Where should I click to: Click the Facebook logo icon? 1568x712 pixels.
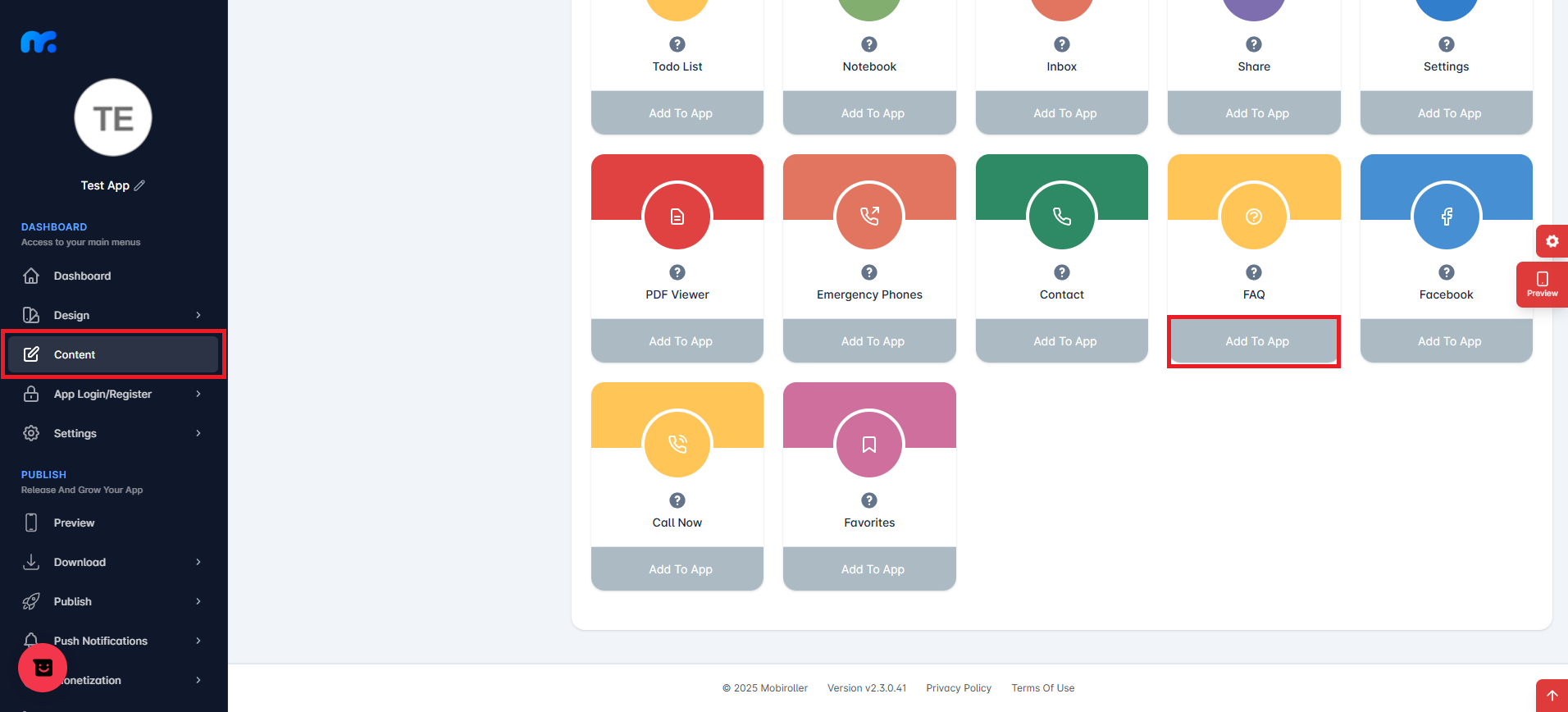[x=1447, y=217]
